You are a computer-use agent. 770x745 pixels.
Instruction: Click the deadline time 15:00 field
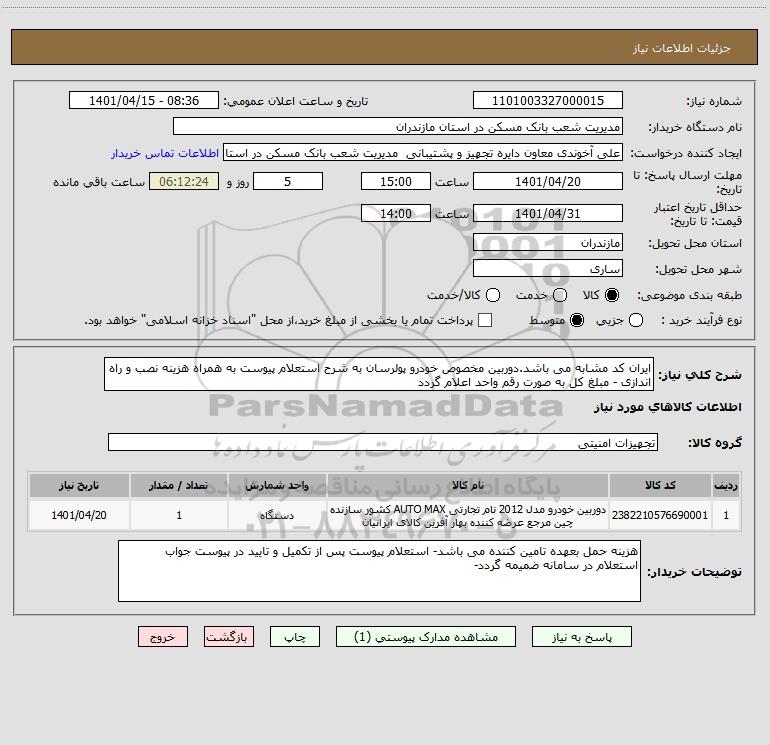coord(396,181)
